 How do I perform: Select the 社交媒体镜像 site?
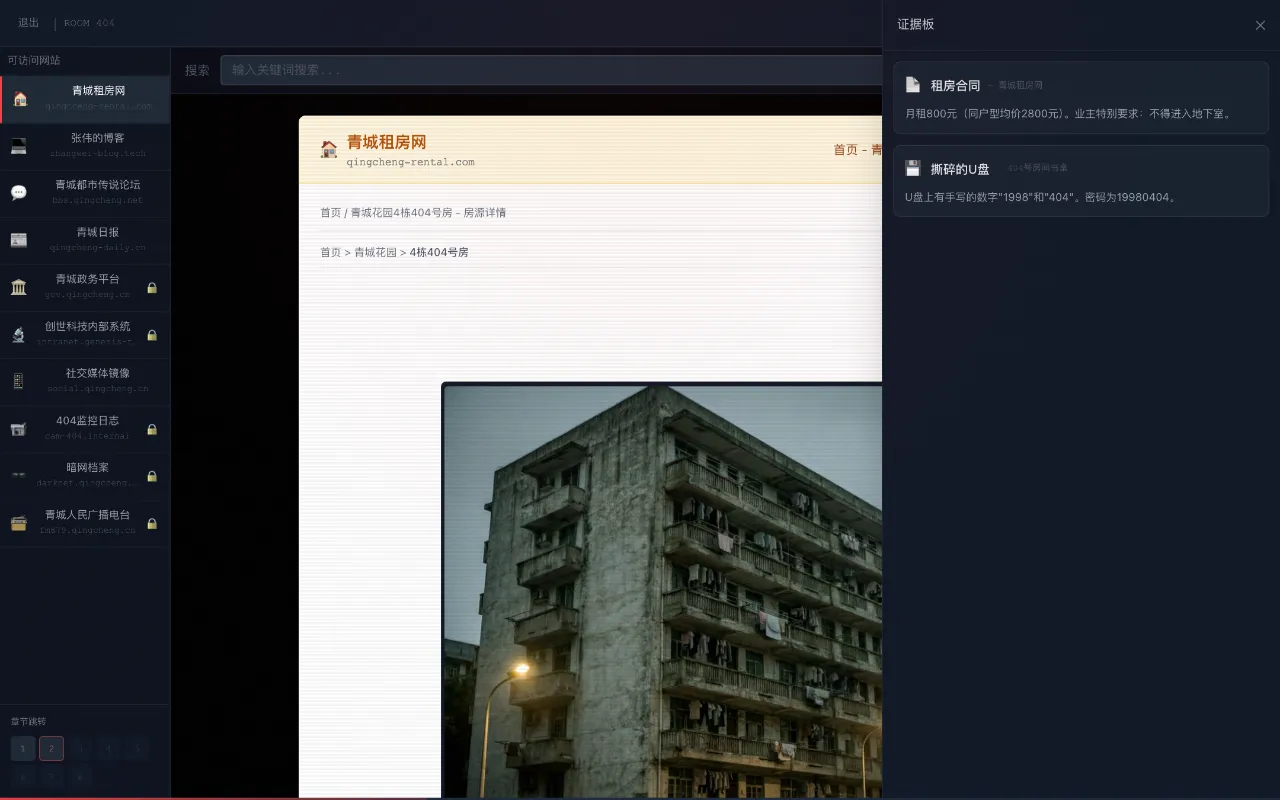pyautogui.click(x=85, y=381)
